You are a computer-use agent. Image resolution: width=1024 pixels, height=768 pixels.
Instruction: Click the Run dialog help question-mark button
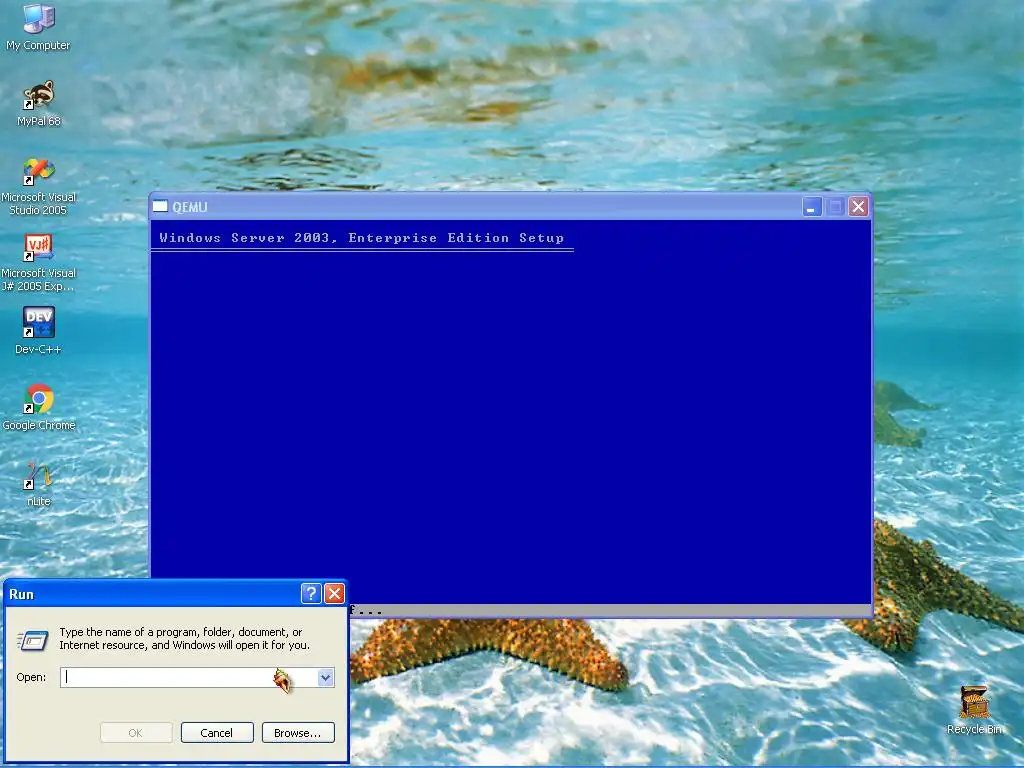point(311,594)
